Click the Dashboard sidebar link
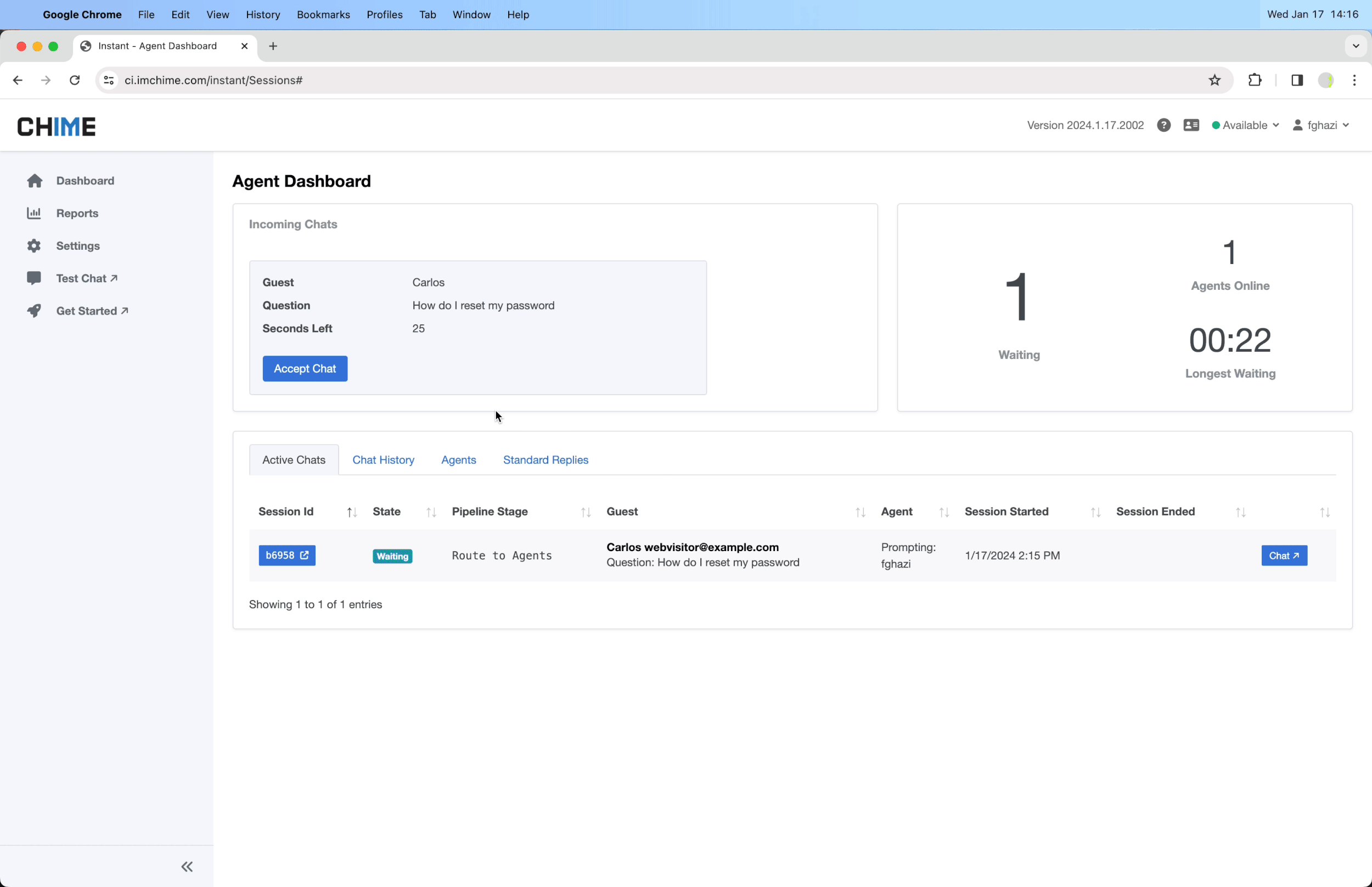Viewport: 1372px width, 887px height. pos(85,181)
